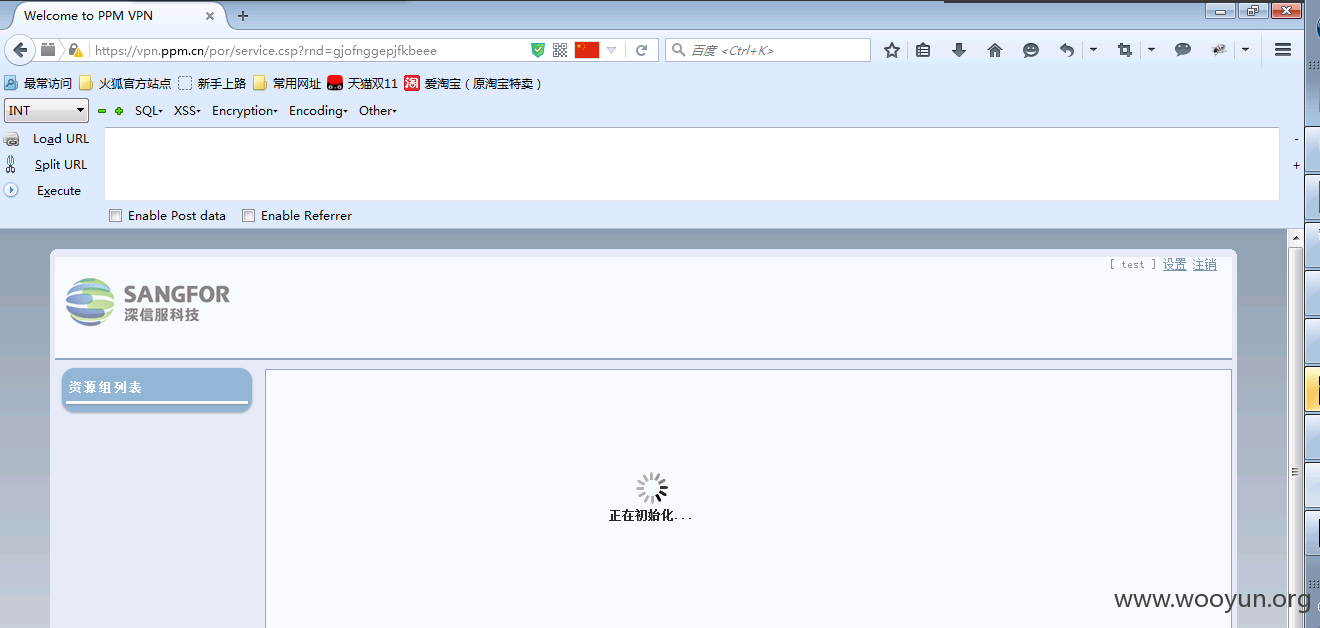The width and height of the screenshot is (1320, 628).
Task: Click the smiley face toolbar icon
Action: pyautogui.click(x=1031, y=50)
